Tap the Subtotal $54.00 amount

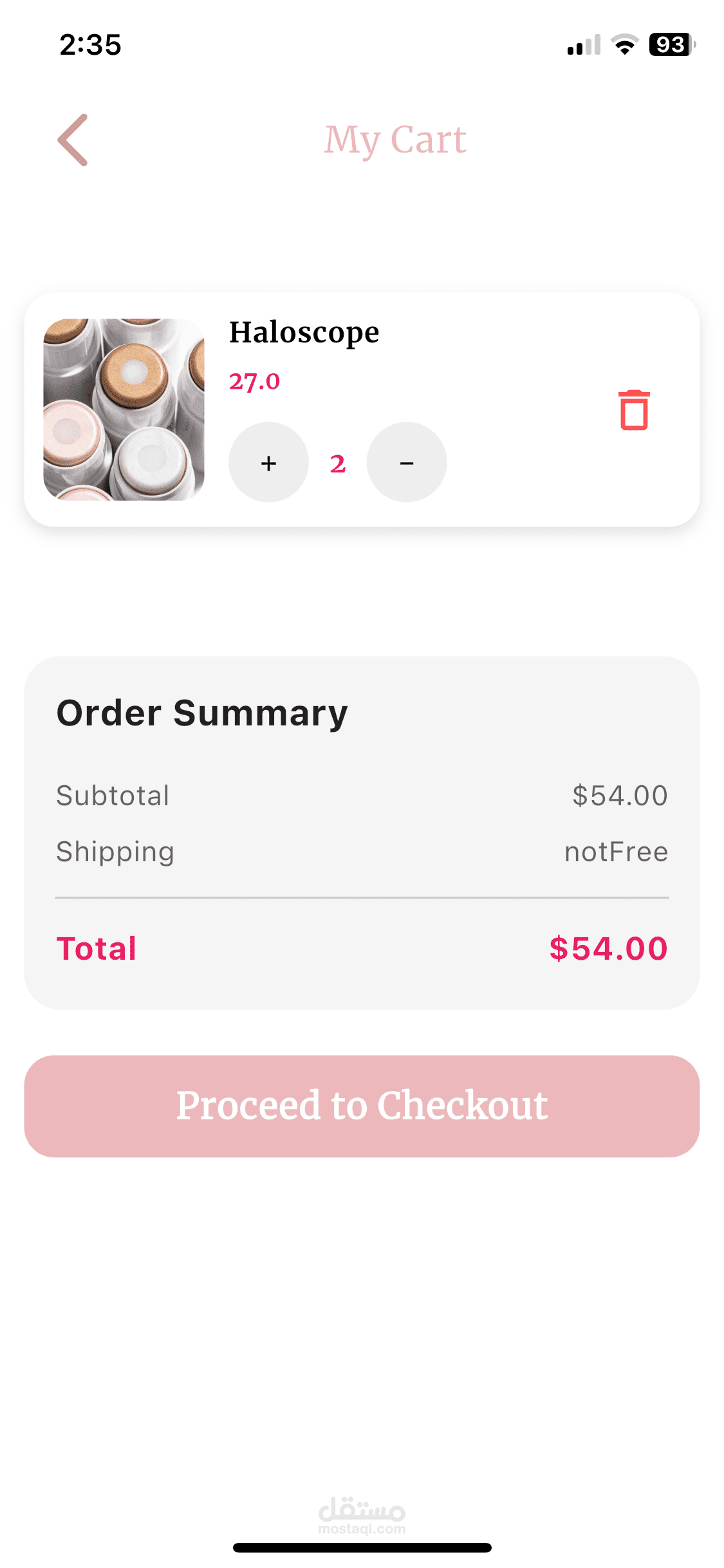[620, 796]
